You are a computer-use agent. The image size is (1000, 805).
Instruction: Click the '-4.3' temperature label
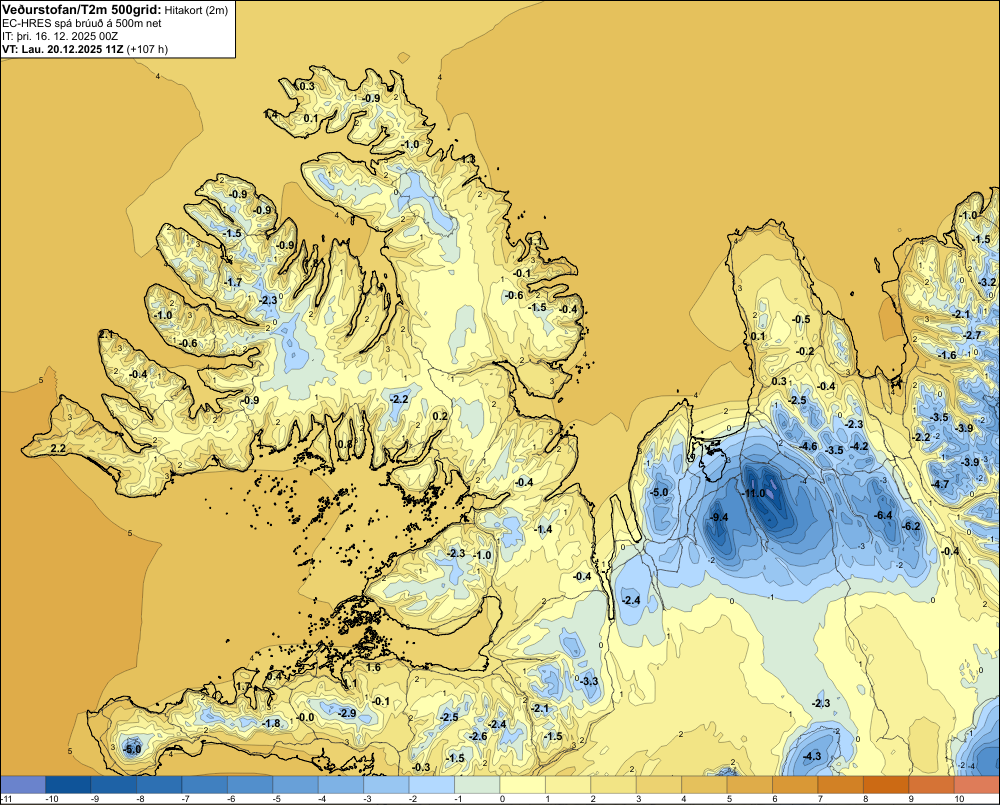(812, 757)
